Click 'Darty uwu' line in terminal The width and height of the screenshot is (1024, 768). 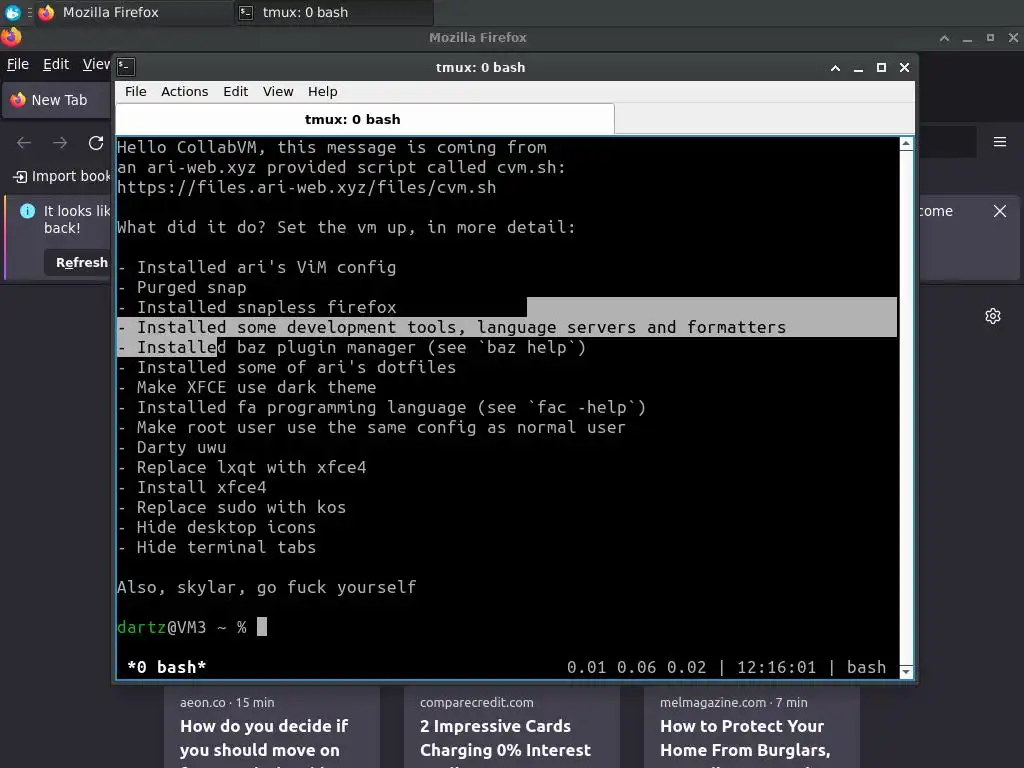(x=172, y=447)
